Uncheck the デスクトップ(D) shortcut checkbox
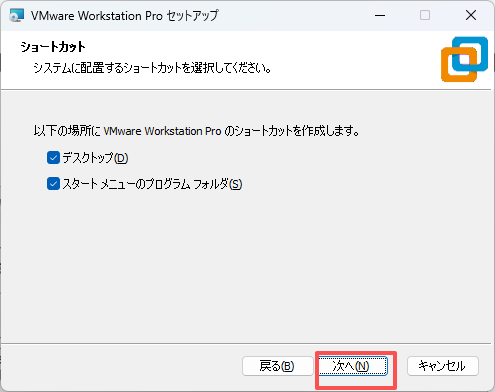Image resolution: width=495 pixels, height=392 pixels. 53,158
